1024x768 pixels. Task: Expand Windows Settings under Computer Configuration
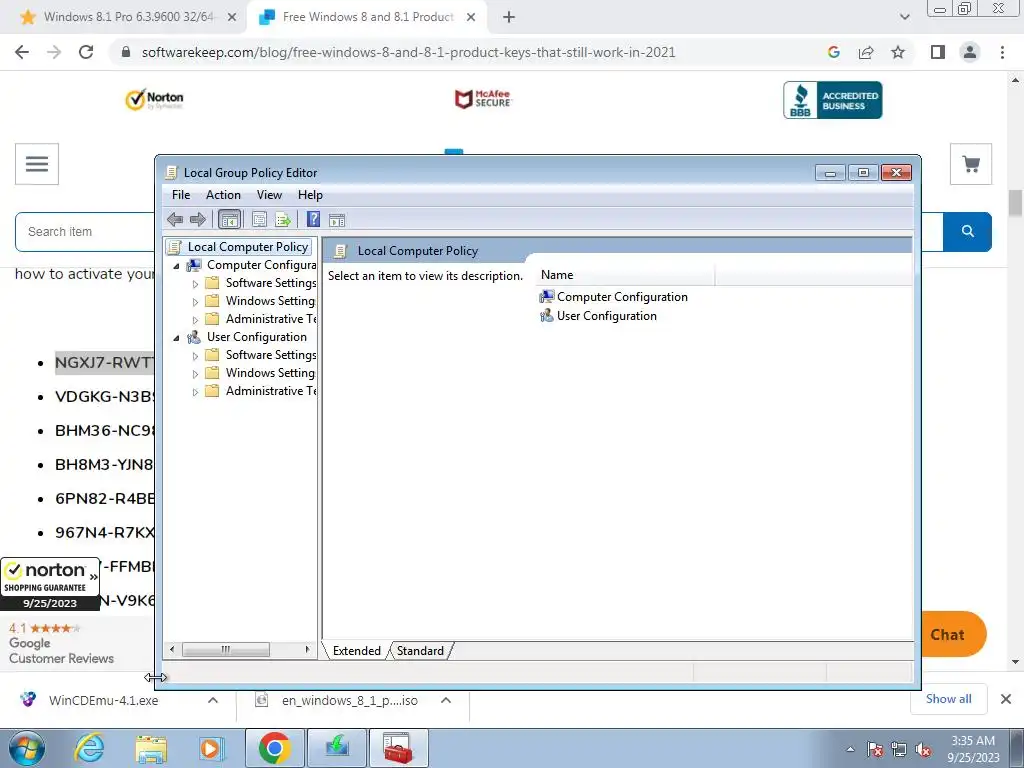(x=195, y=302)
